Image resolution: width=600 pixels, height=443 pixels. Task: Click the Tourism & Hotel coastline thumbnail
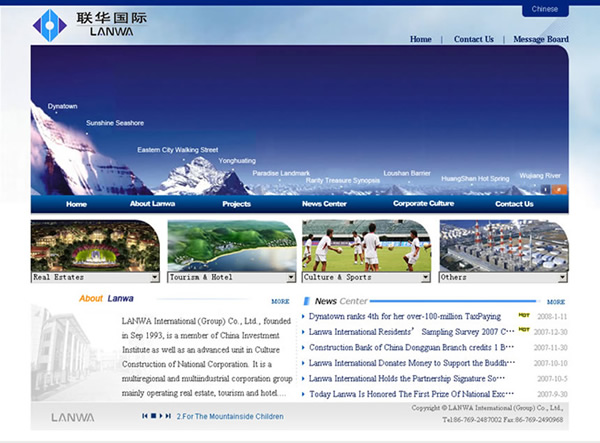[232, 246]
